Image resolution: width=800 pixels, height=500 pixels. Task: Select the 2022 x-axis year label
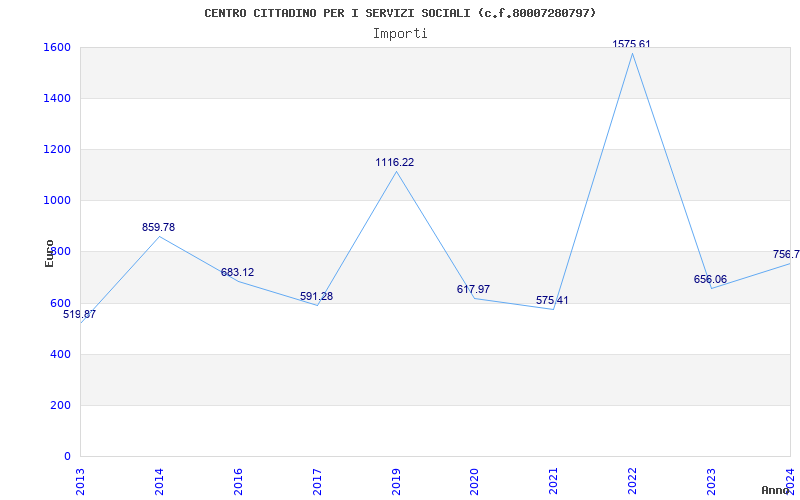(633, 481)
